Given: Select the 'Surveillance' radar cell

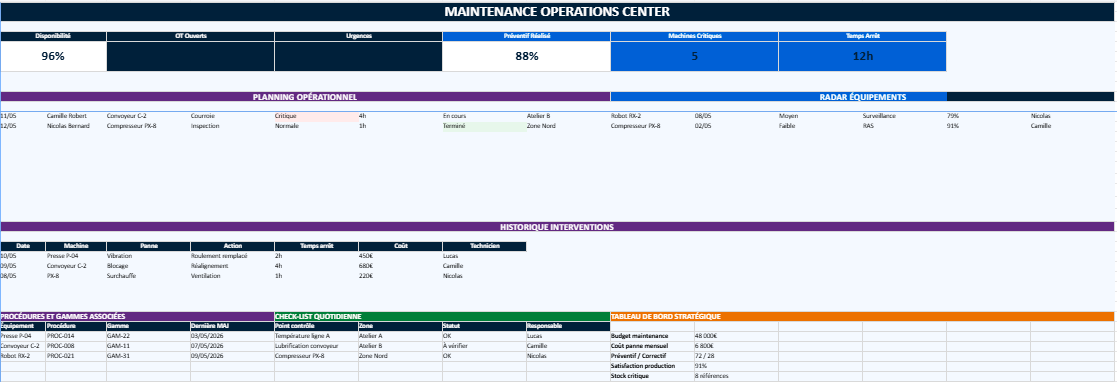Looking at the screenshot, I should pyautogui.click(x=904, y=115).
